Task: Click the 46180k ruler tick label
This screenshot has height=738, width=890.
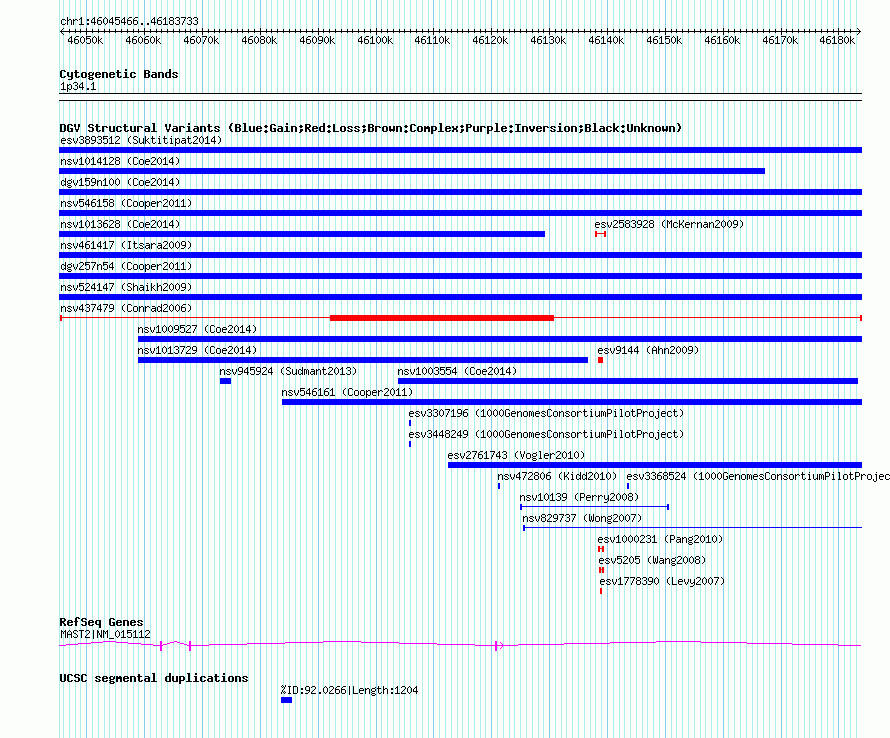Action: click(837, 40)
